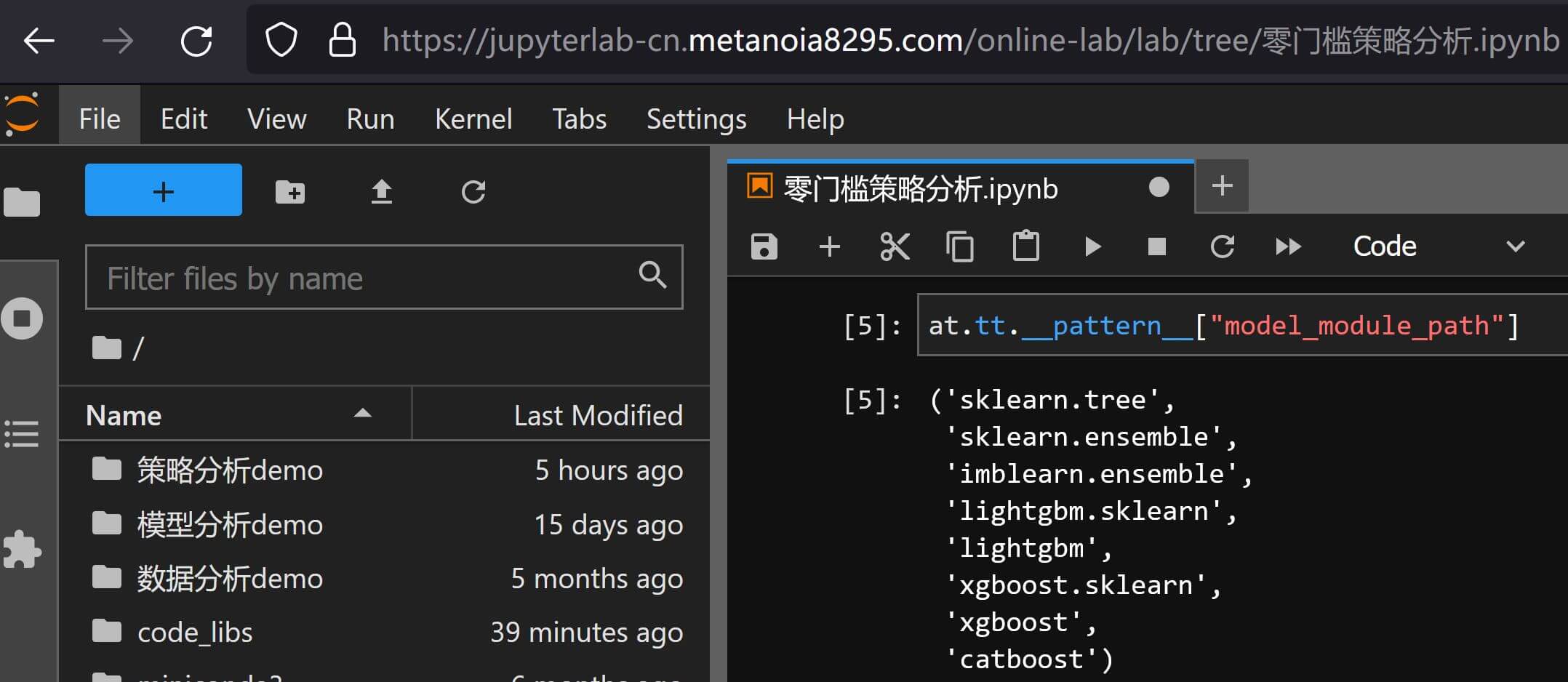Refresh the file browser list

tap(473, 192)
